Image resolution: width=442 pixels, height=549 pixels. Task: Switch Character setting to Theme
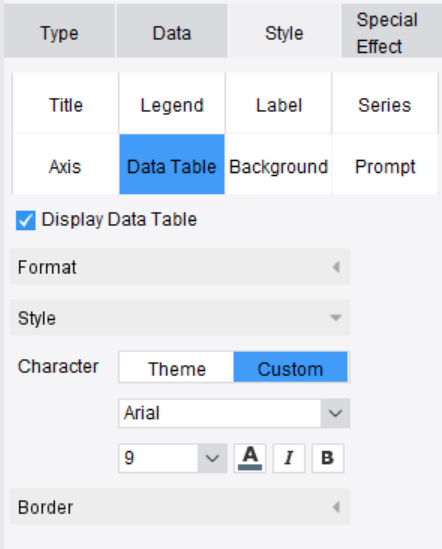point(177,367)
